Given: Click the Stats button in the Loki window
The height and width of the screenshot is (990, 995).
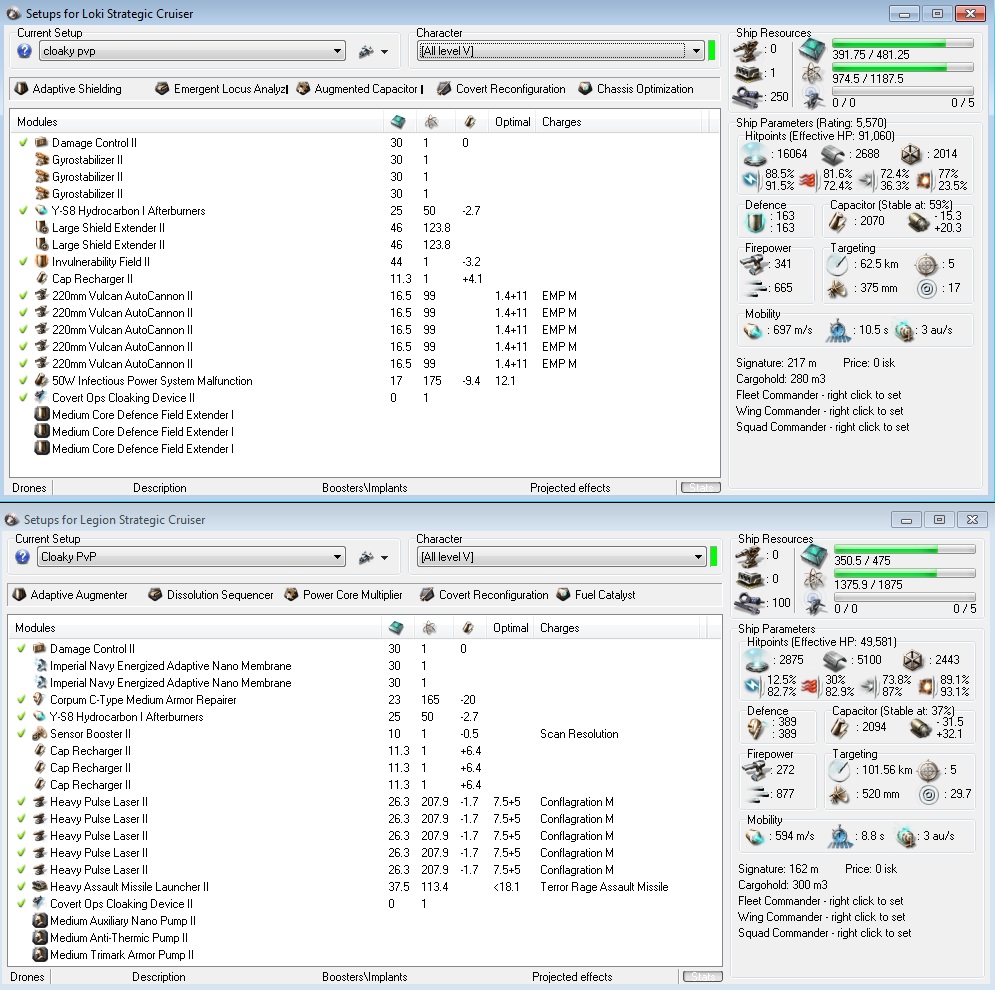Looking at the screenshot, I should [x=701, y=487].
